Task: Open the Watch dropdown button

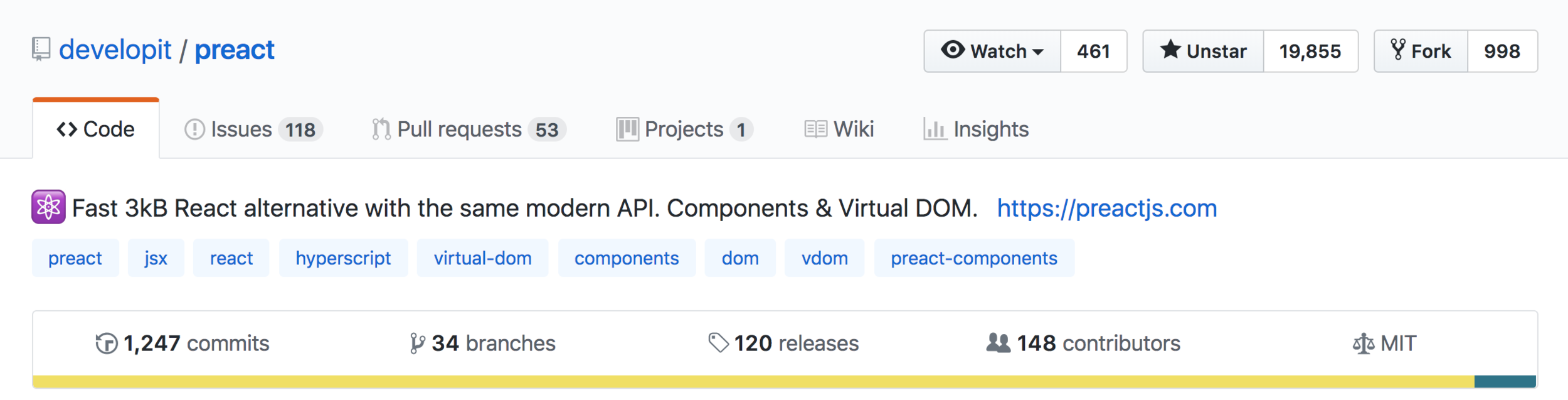Action: click(x=992, y=51)
